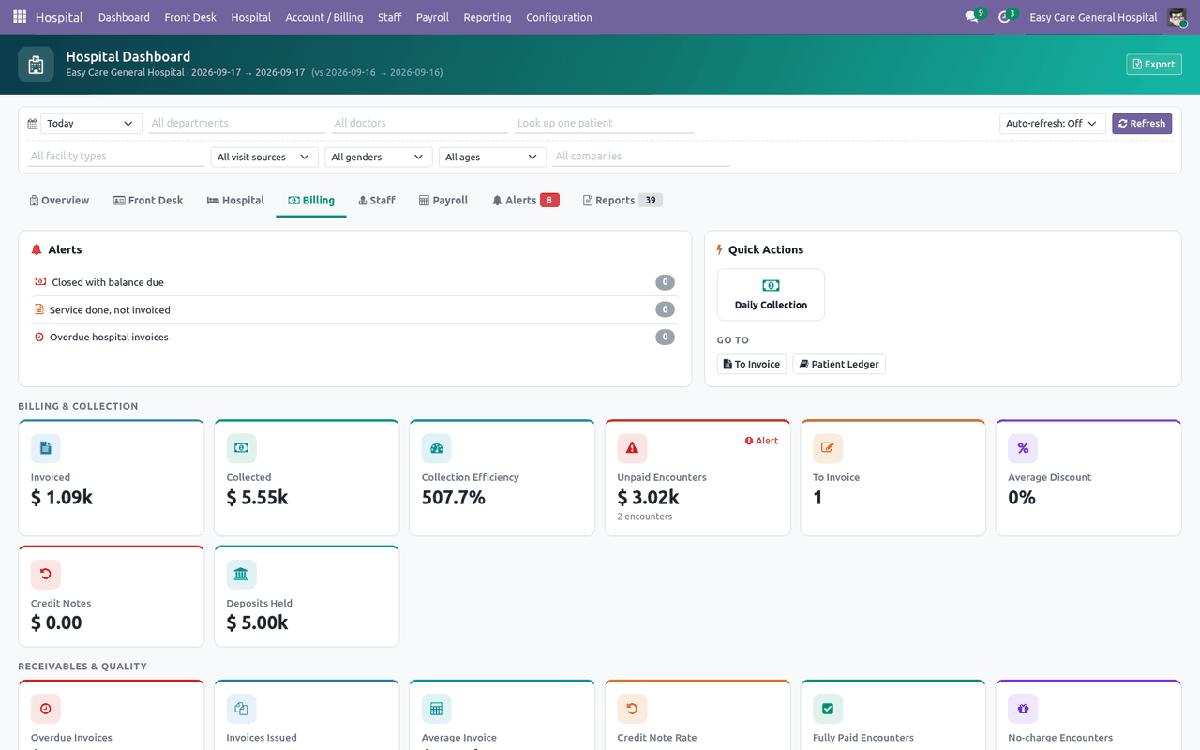
Task: Switch to the Overview tab
Action: coord(59,200)
